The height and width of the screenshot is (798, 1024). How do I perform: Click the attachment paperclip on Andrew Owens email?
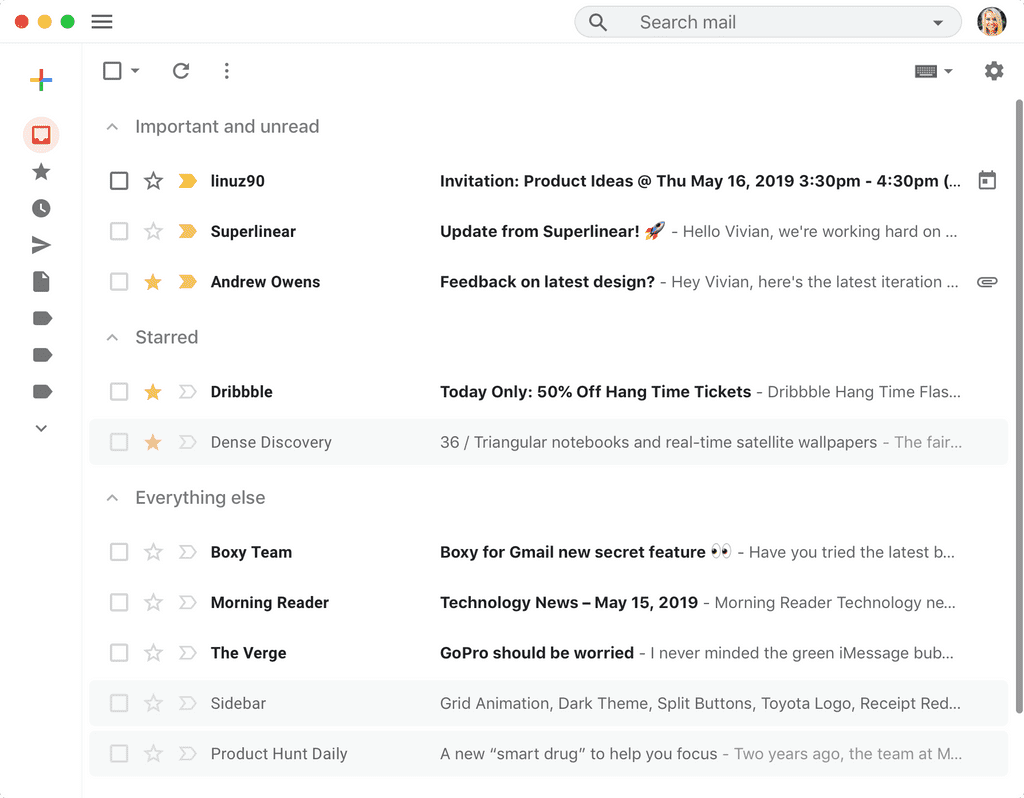tap(987, 281)
